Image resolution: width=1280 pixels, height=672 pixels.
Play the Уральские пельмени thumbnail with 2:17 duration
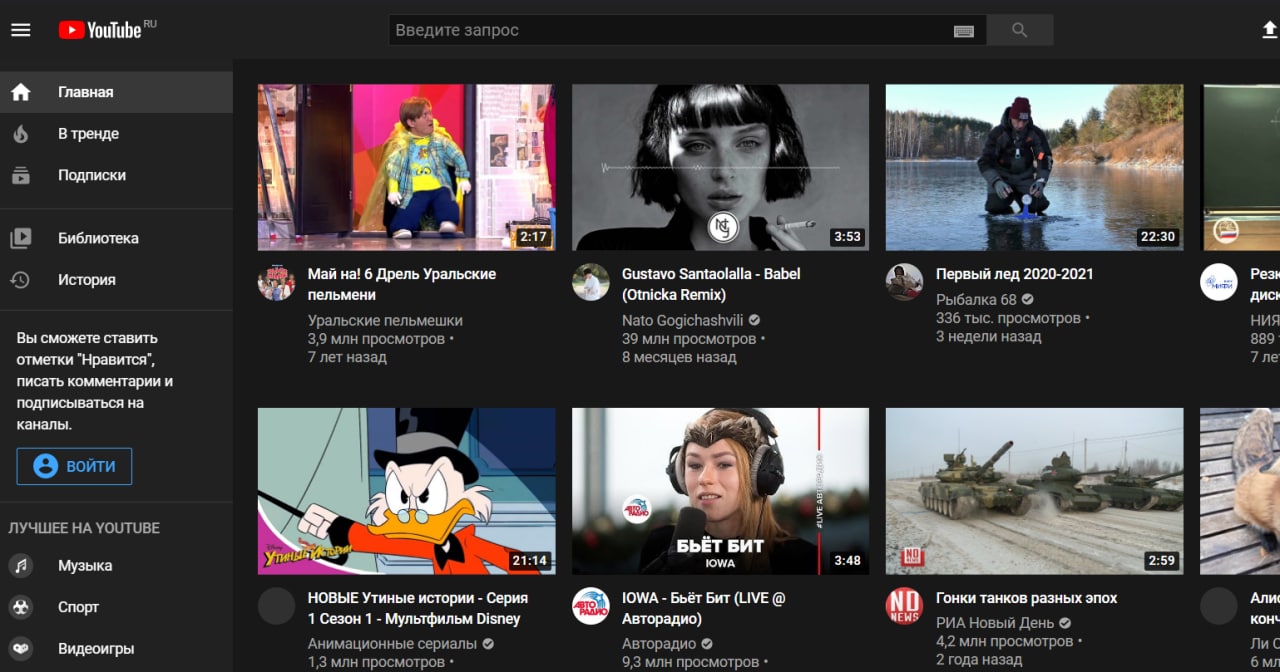(407, 167)
